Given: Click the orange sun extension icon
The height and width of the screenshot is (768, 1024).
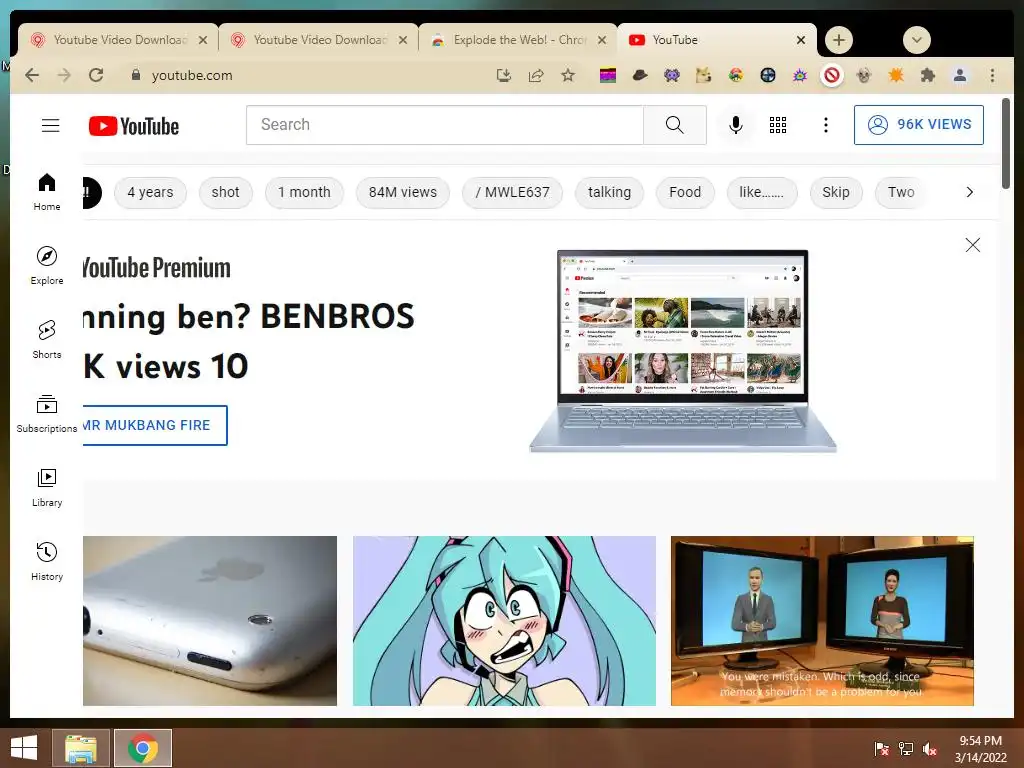Looking at the screenshot, I should [895, 75].
